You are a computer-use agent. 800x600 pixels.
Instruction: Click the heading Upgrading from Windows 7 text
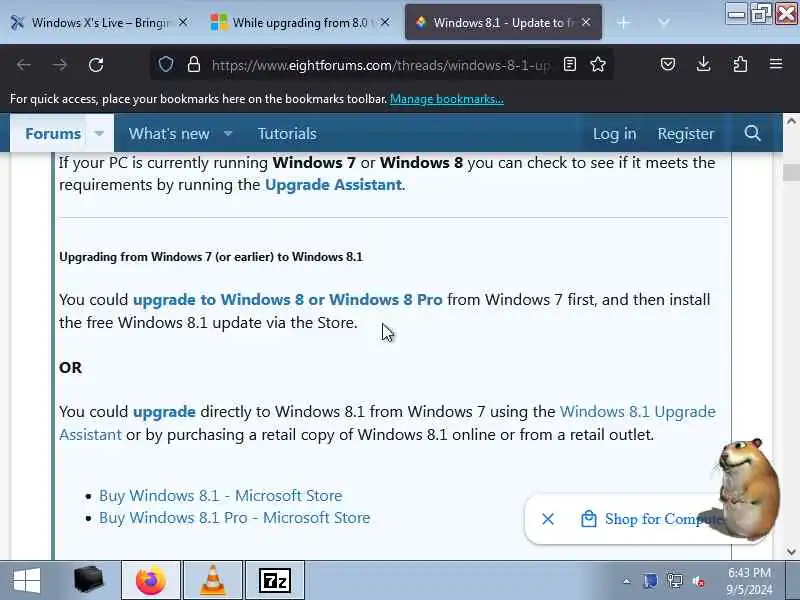[211, 257]
